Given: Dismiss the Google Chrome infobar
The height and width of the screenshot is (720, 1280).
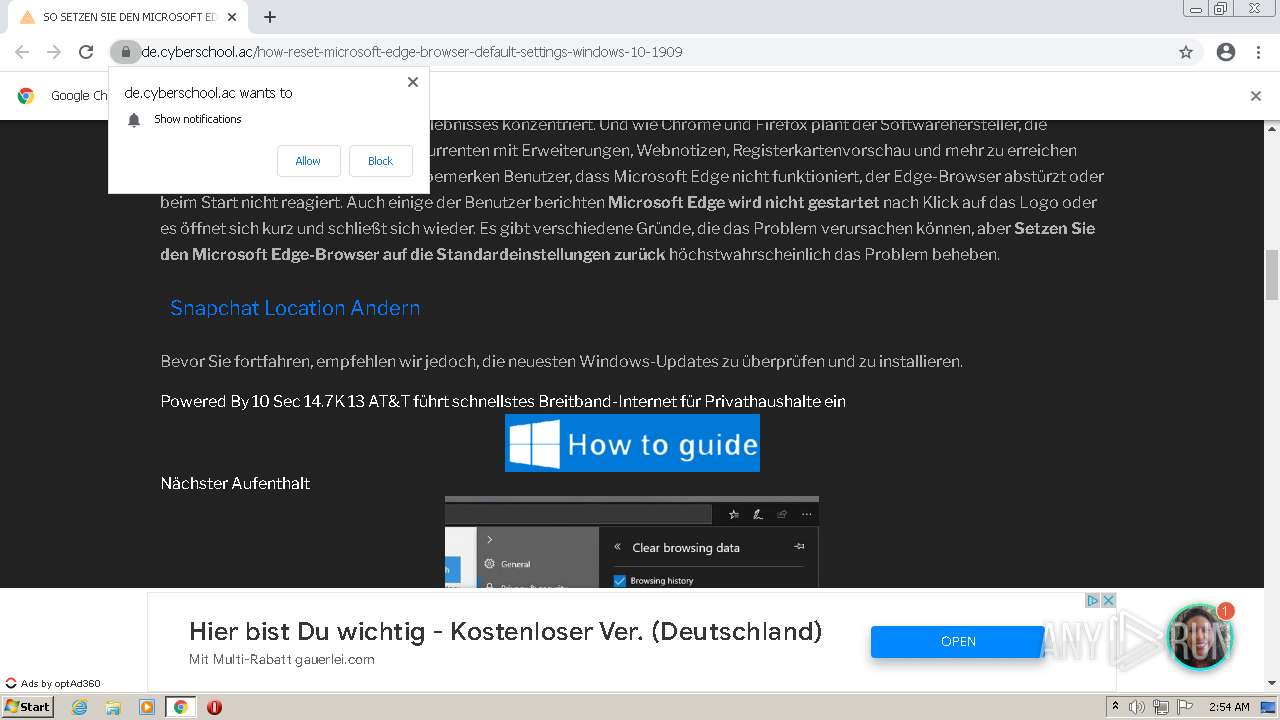Looking at the screenshot, I should (x=1256, y=96).
